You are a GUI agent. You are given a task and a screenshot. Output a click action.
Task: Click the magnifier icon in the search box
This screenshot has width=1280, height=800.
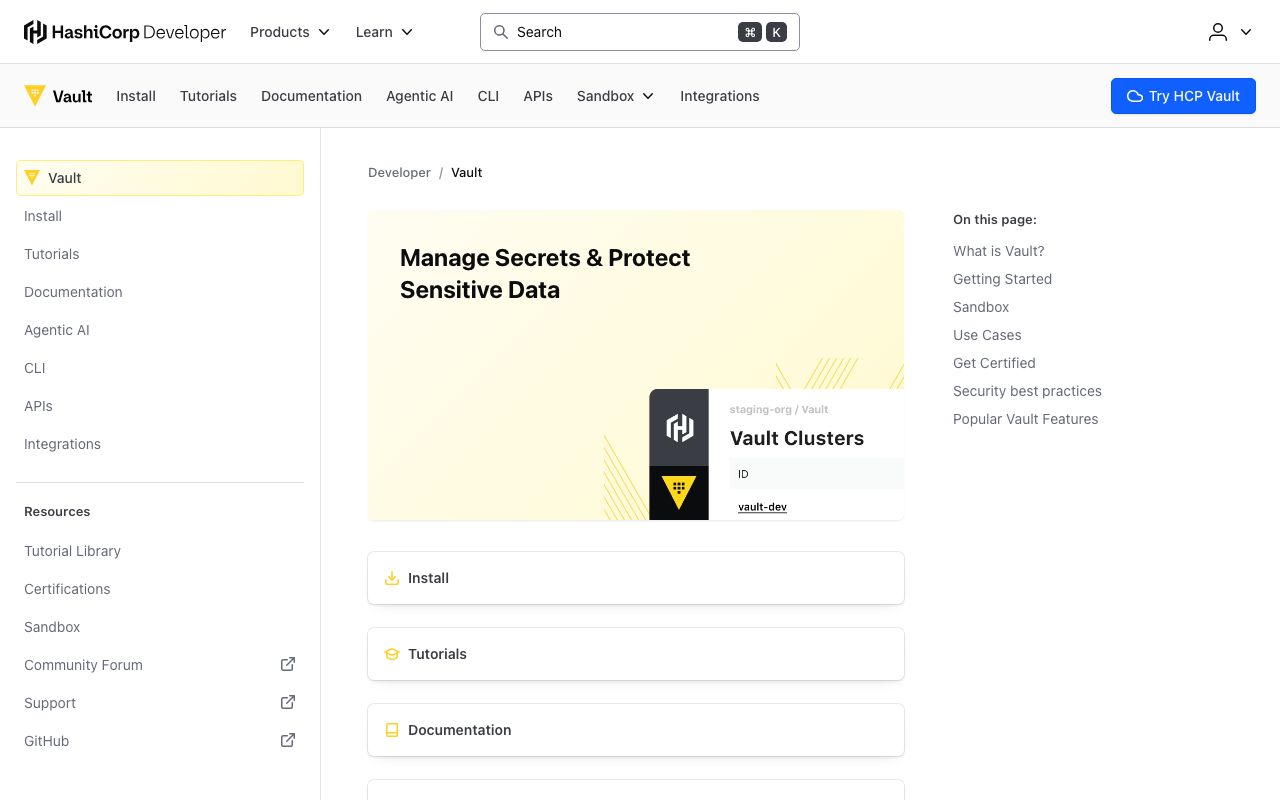click(501, 32)
